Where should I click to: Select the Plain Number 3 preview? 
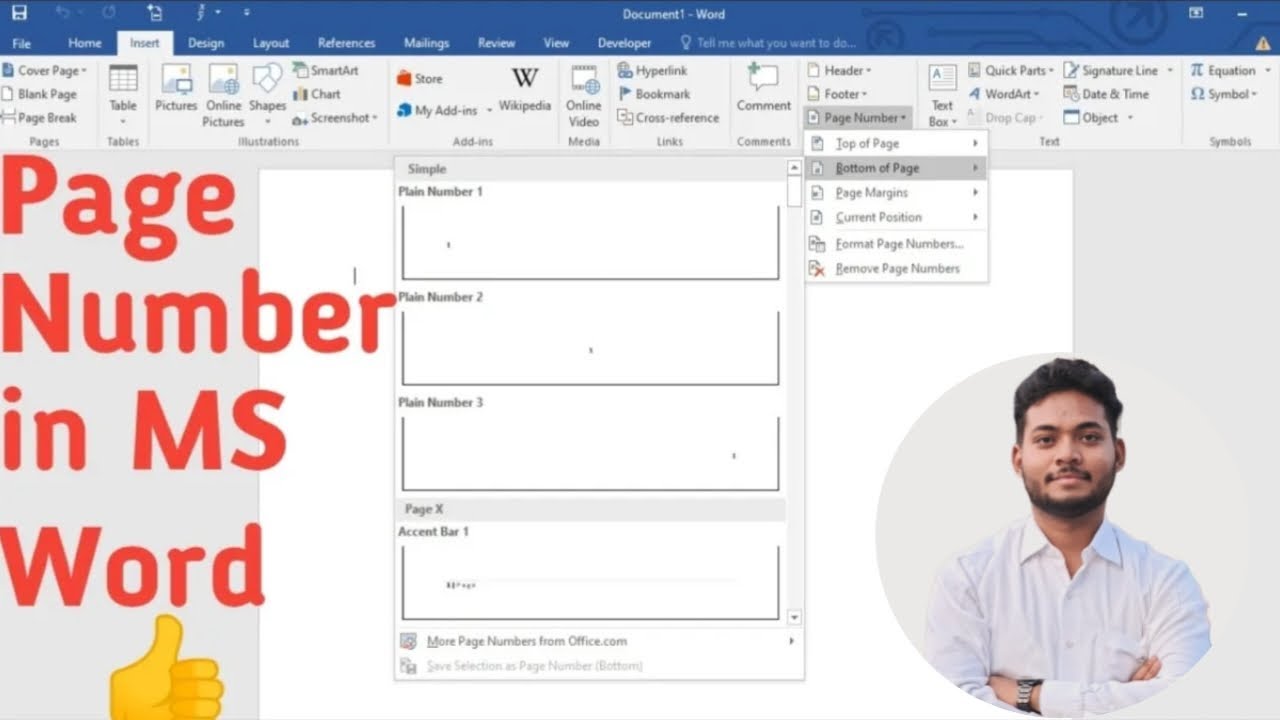pos(590,453)
